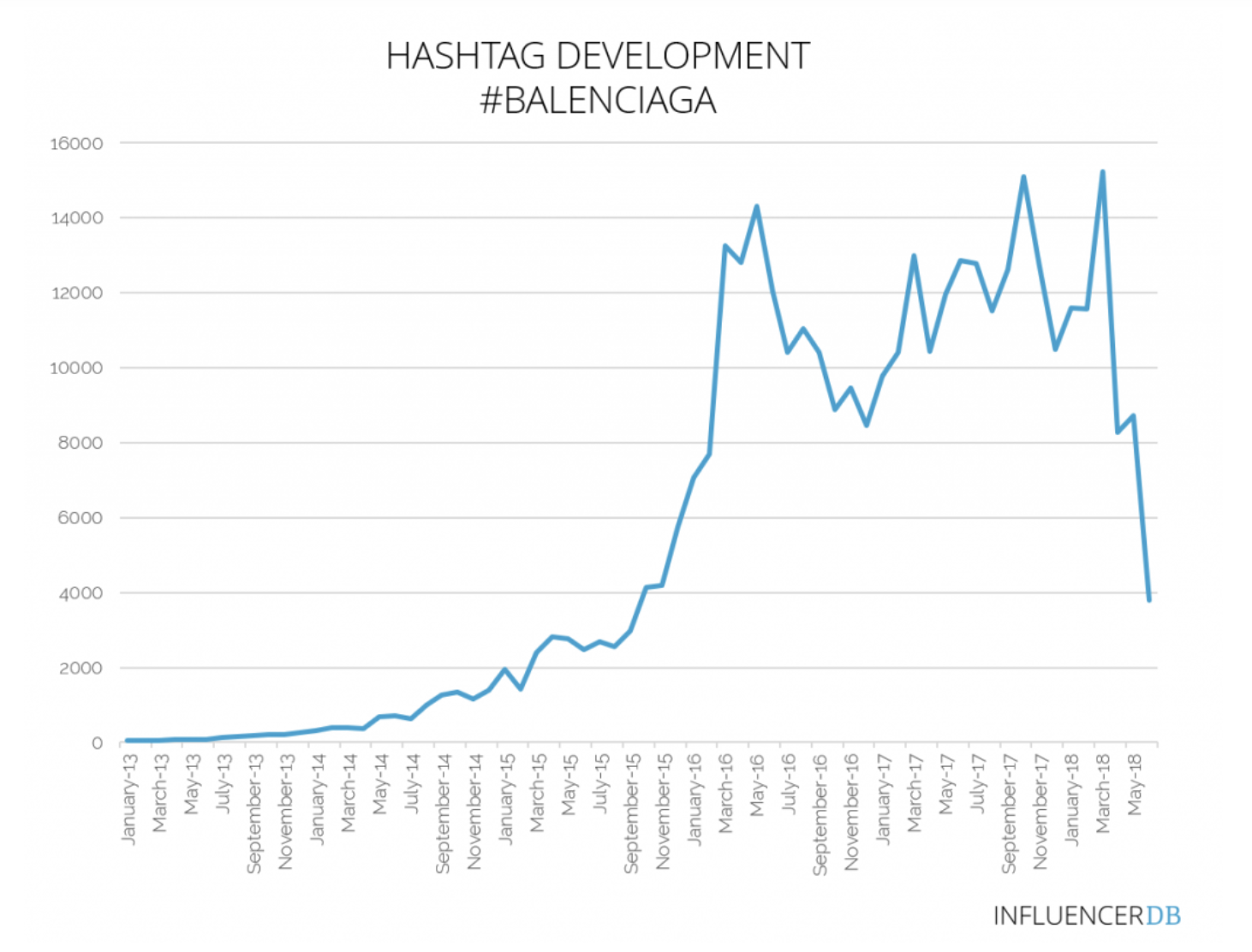Select the x-axis label 'July-13'
Screen dimensions: 1252x952
click(x=224, y=783)
